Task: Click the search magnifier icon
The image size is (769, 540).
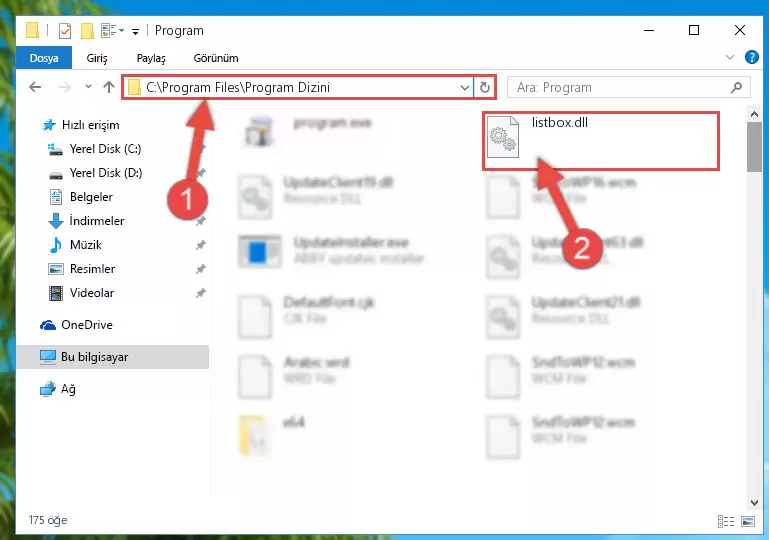Action: [736, 88]
